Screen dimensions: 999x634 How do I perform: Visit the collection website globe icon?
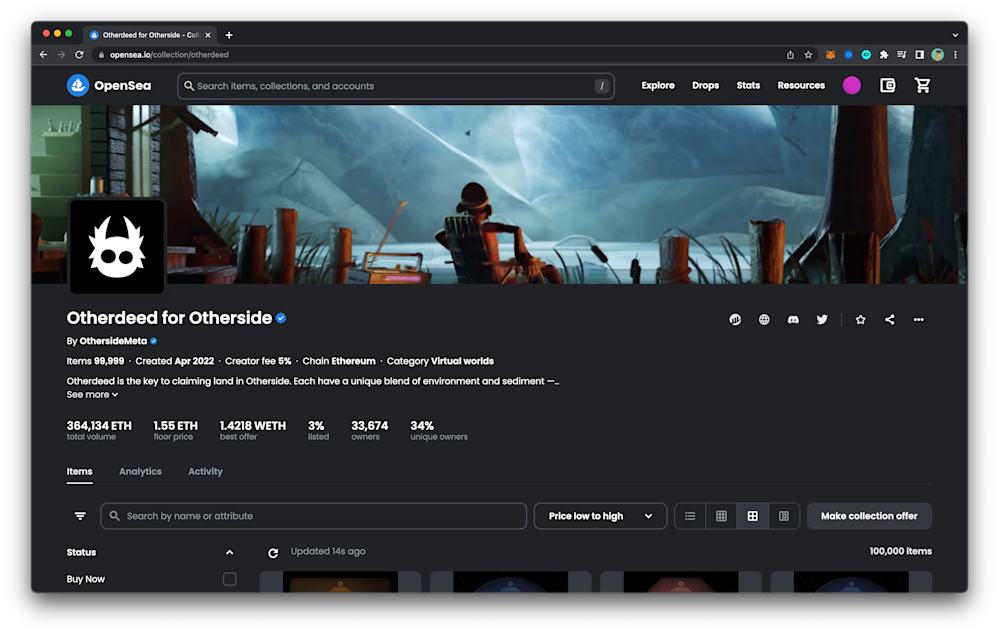(764, 320)
